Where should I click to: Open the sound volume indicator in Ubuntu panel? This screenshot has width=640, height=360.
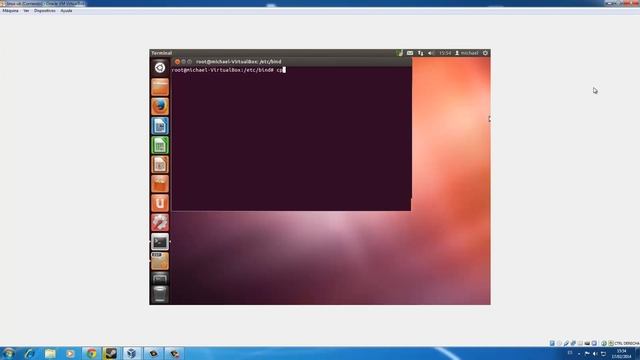click(x=431, y=53)
